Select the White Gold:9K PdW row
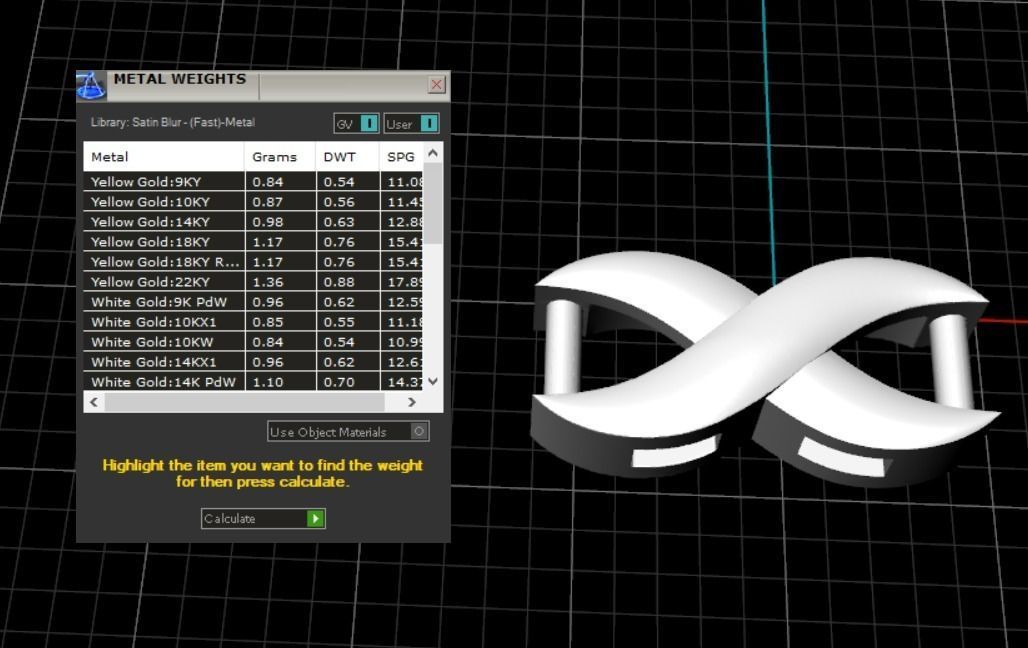The width and height of the screenshot is (1028, 648). 254,302
